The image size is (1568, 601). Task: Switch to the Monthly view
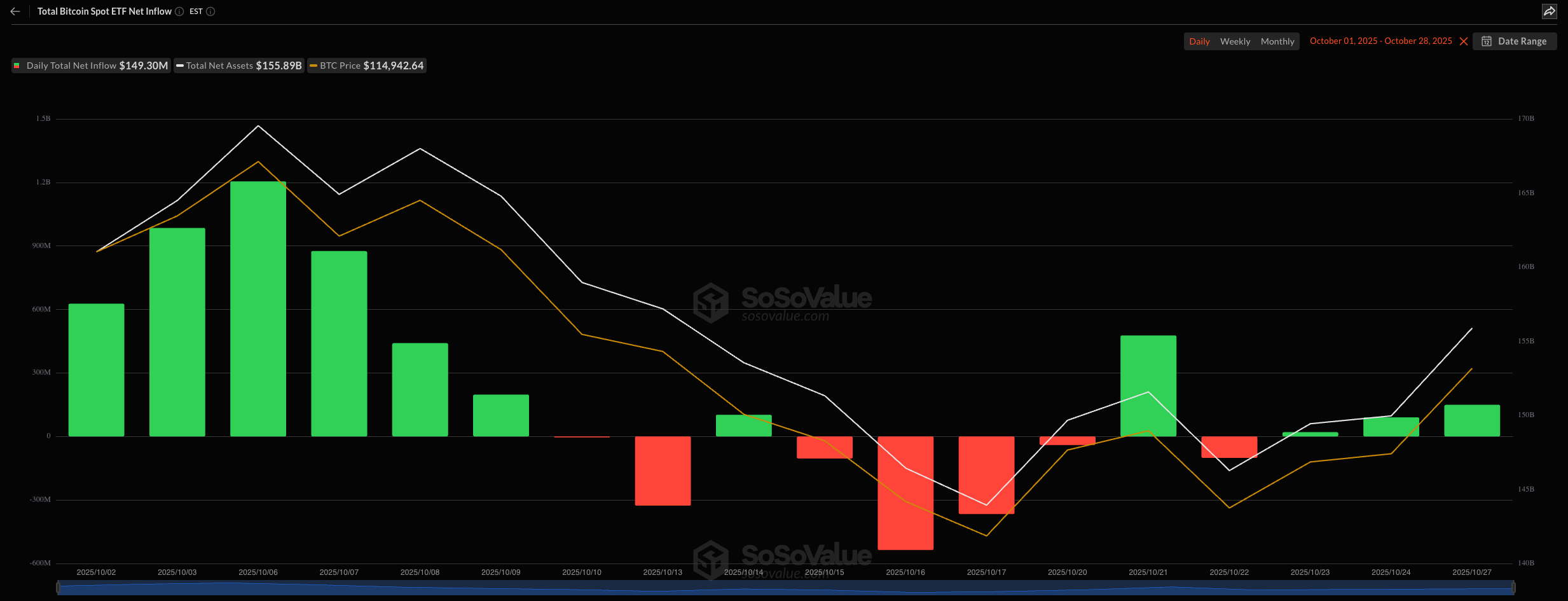pyautogui.click(x=1277, y=41)
